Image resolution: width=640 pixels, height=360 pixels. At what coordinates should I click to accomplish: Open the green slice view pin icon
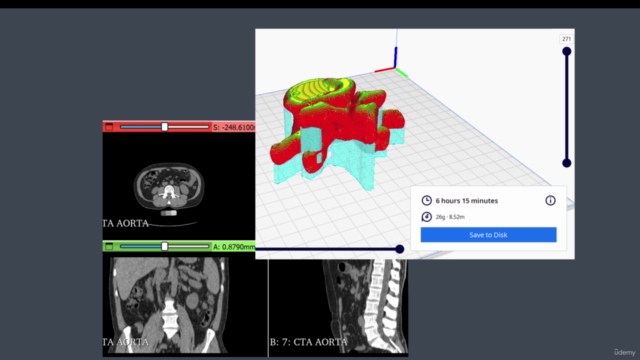[109, 246]
